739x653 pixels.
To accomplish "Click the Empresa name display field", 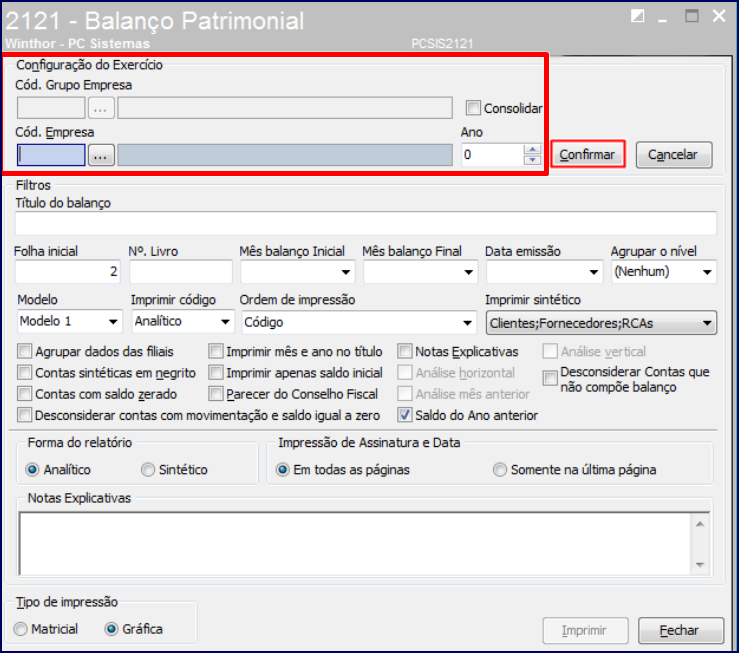I will pos(285,155).
